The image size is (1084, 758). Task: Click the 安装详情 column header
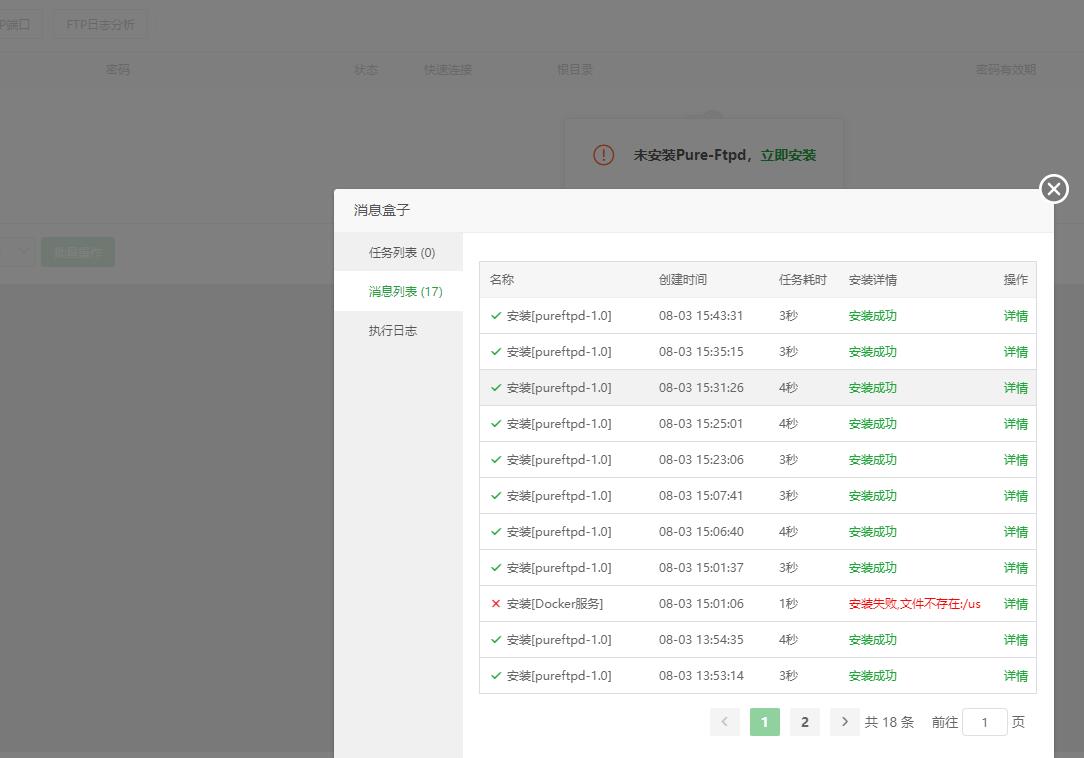(872, 279)
